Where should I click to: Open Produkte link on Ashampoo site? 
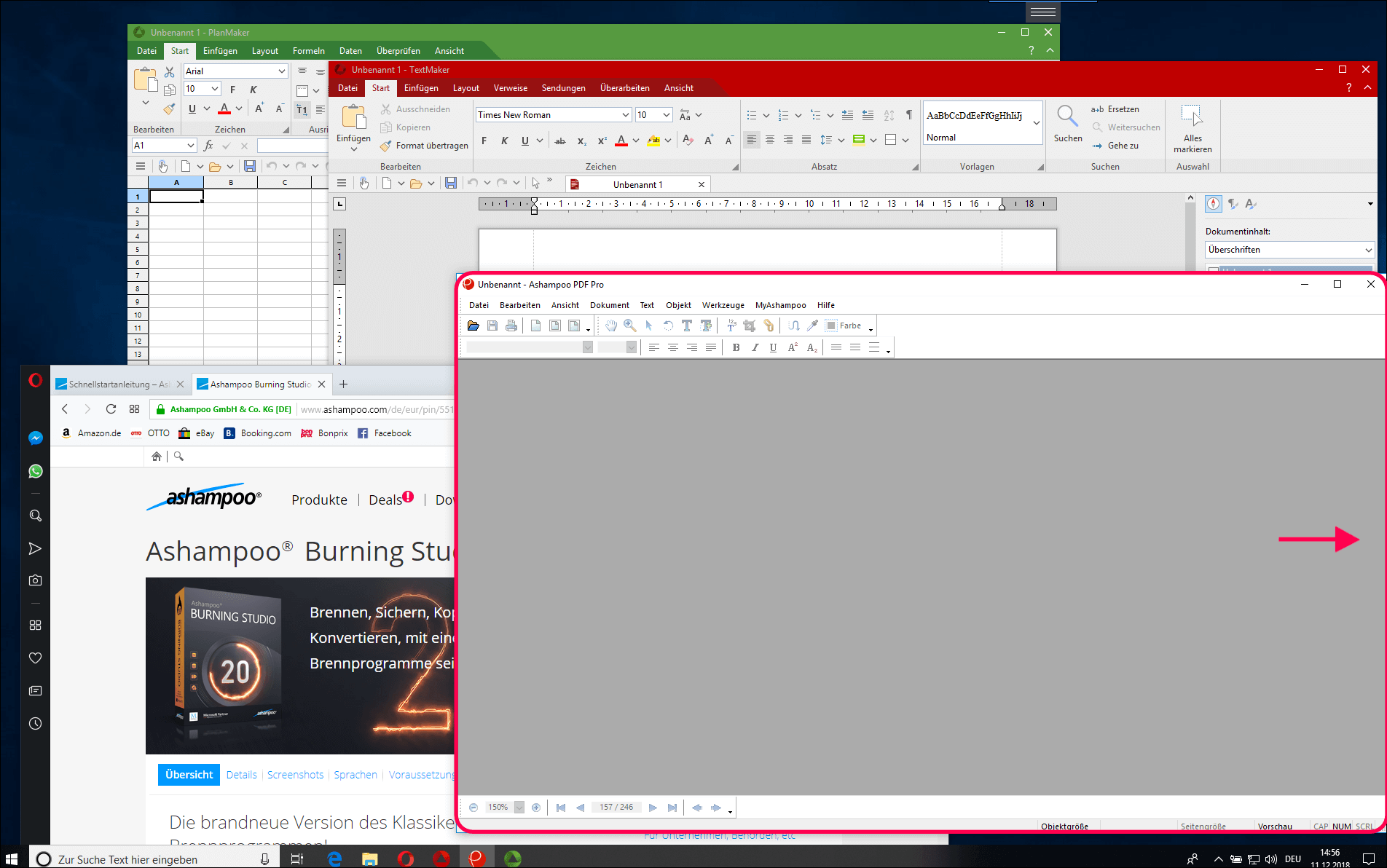pos(319,500)
